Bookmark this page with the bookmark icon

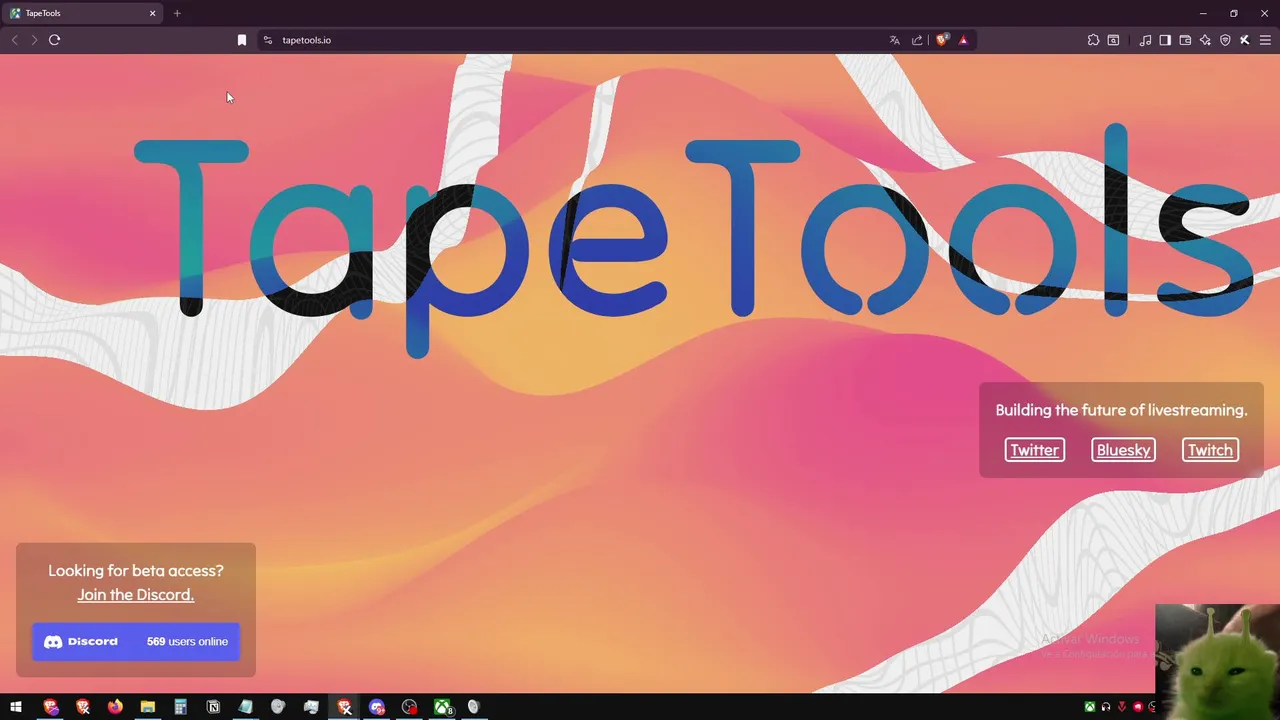point(241,40)
